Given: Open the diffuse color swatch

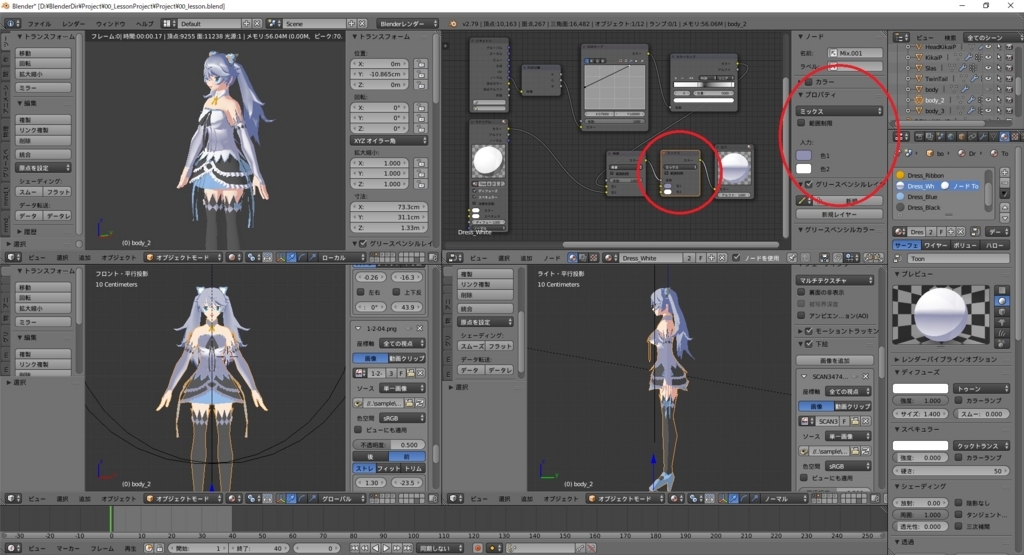Looking at the screenshot, I should [x=920, y=388].
